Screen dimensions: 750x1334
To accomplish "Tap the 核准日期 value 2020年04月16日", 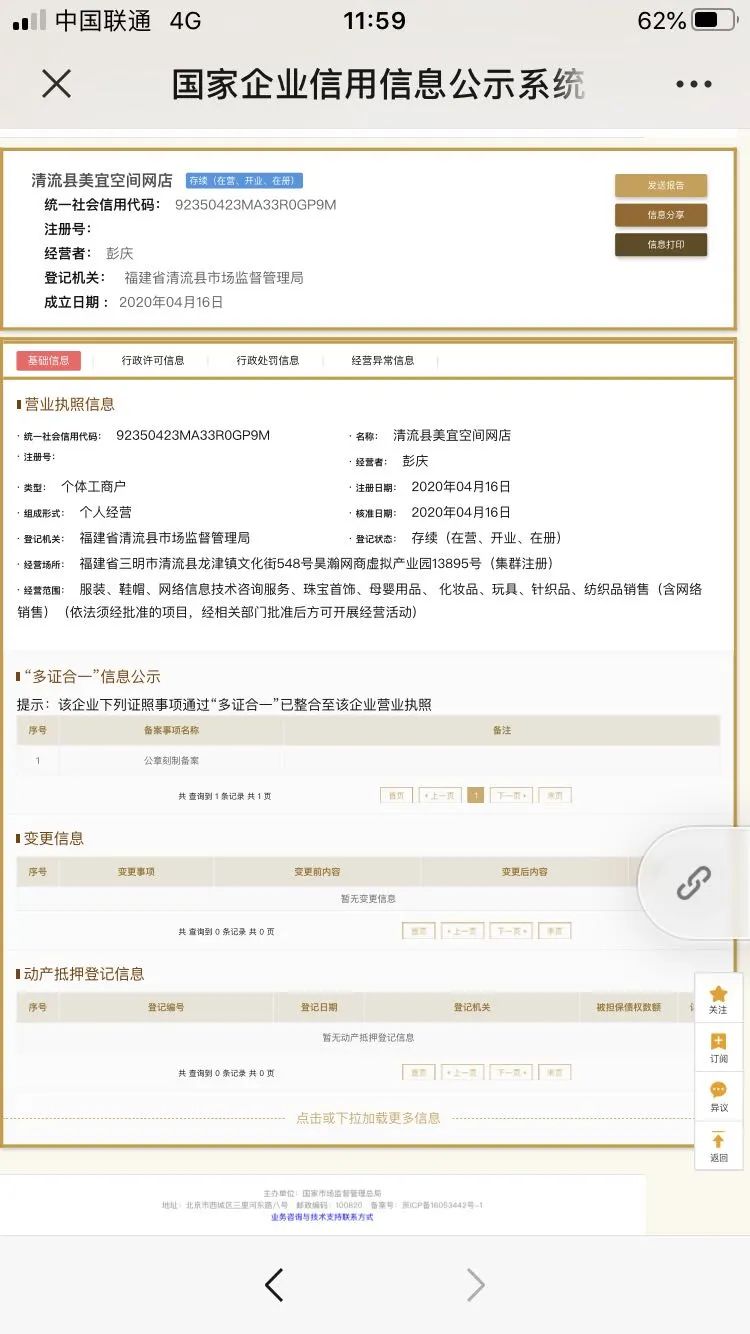I will pos(461,511).
